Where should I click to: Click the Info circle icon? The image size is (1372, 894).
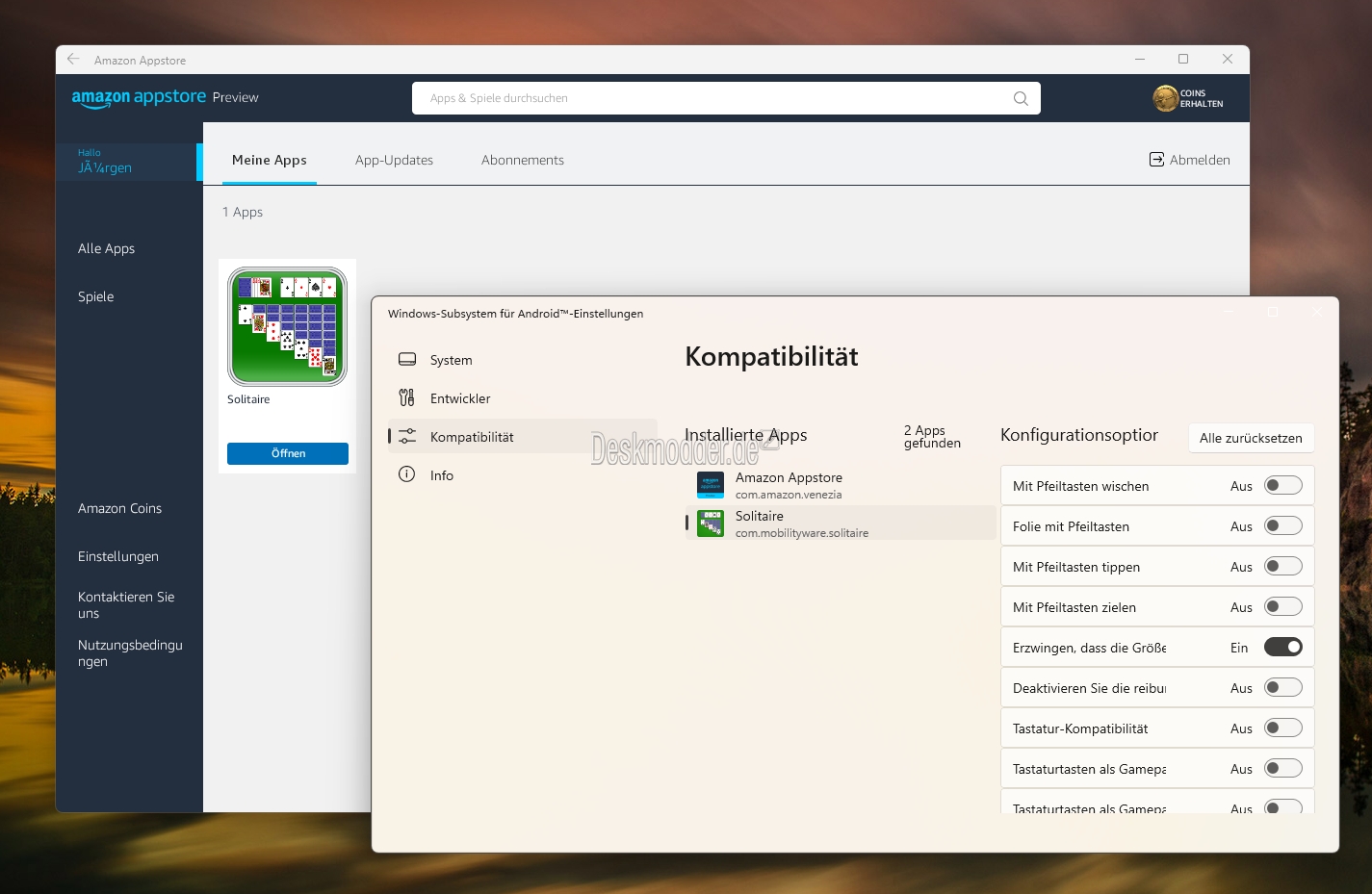[407, 474]
